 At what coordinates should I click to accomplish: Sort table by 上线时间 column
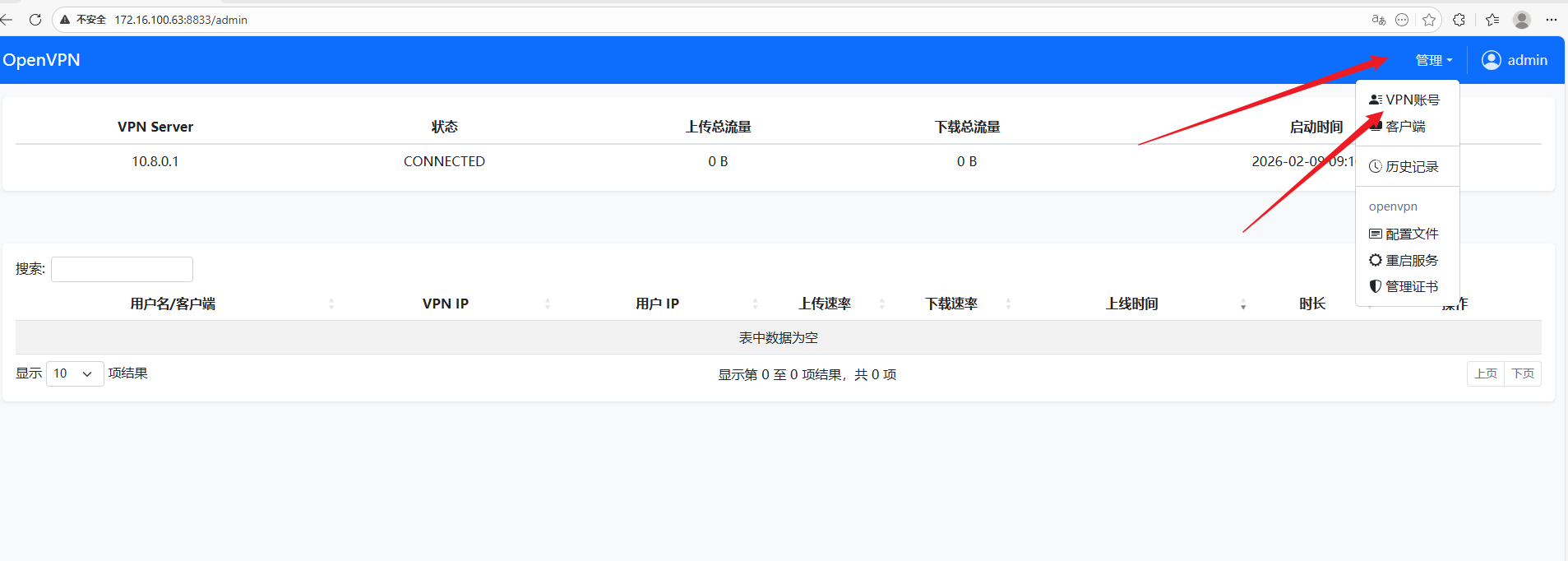1131,304
